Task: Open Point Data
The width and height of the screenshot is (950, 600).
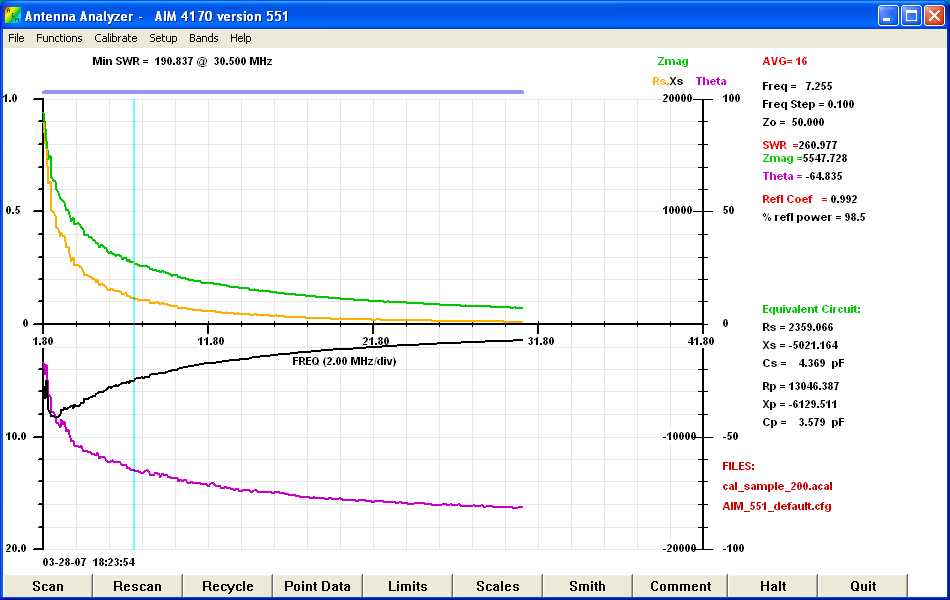Action: point(317,586)
